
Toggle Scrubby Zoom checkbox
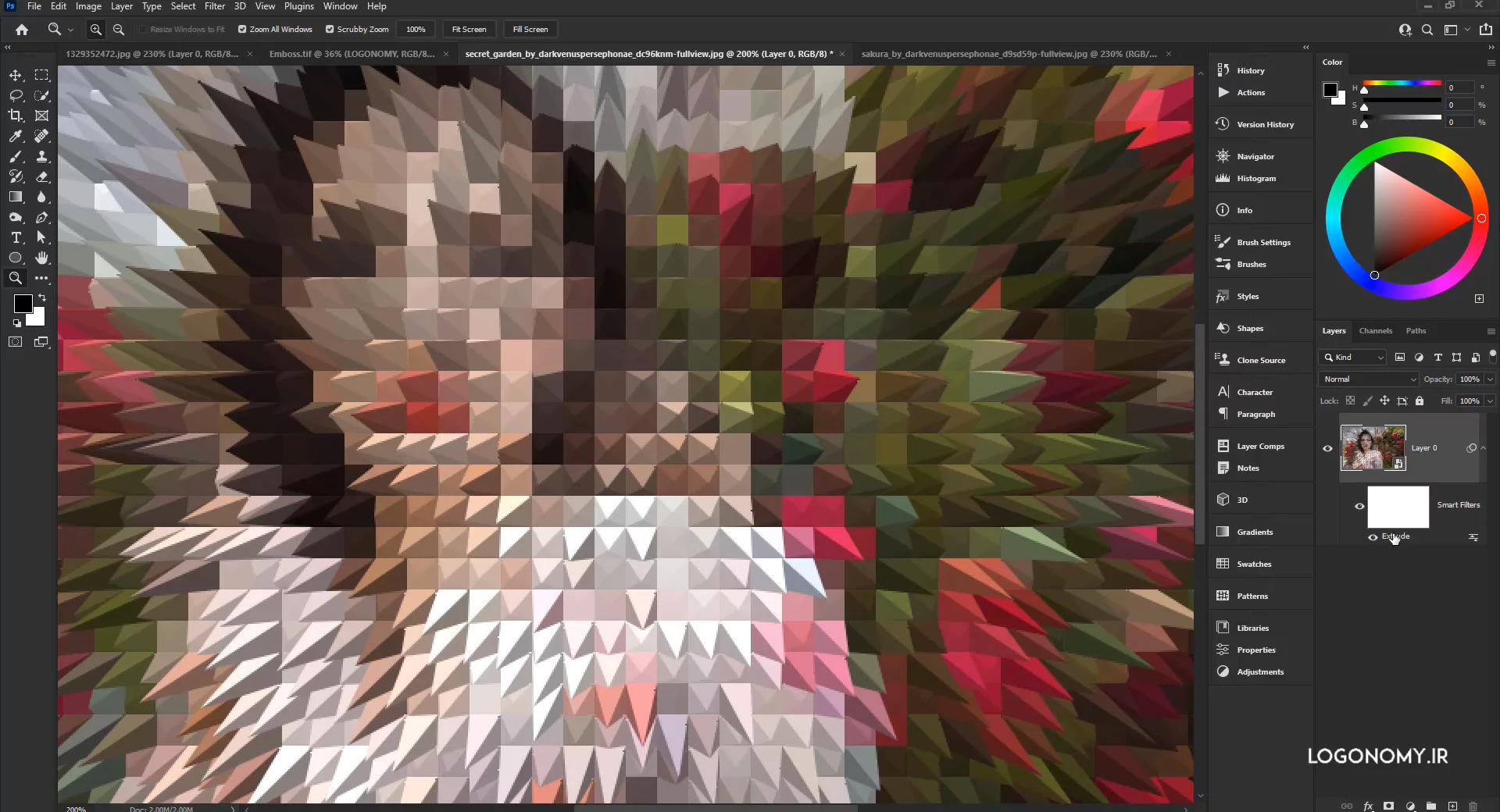click(330, 29)
